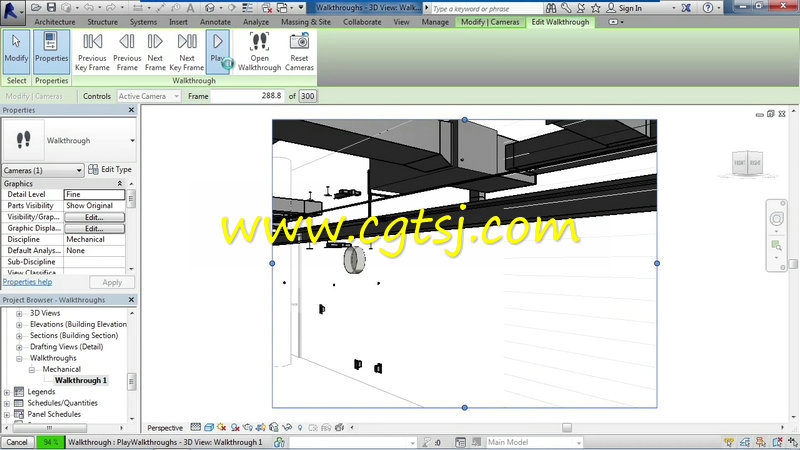The image size is (800, 450).
Task: Save project using the floppy disk icon
Action: pos(51,8)
